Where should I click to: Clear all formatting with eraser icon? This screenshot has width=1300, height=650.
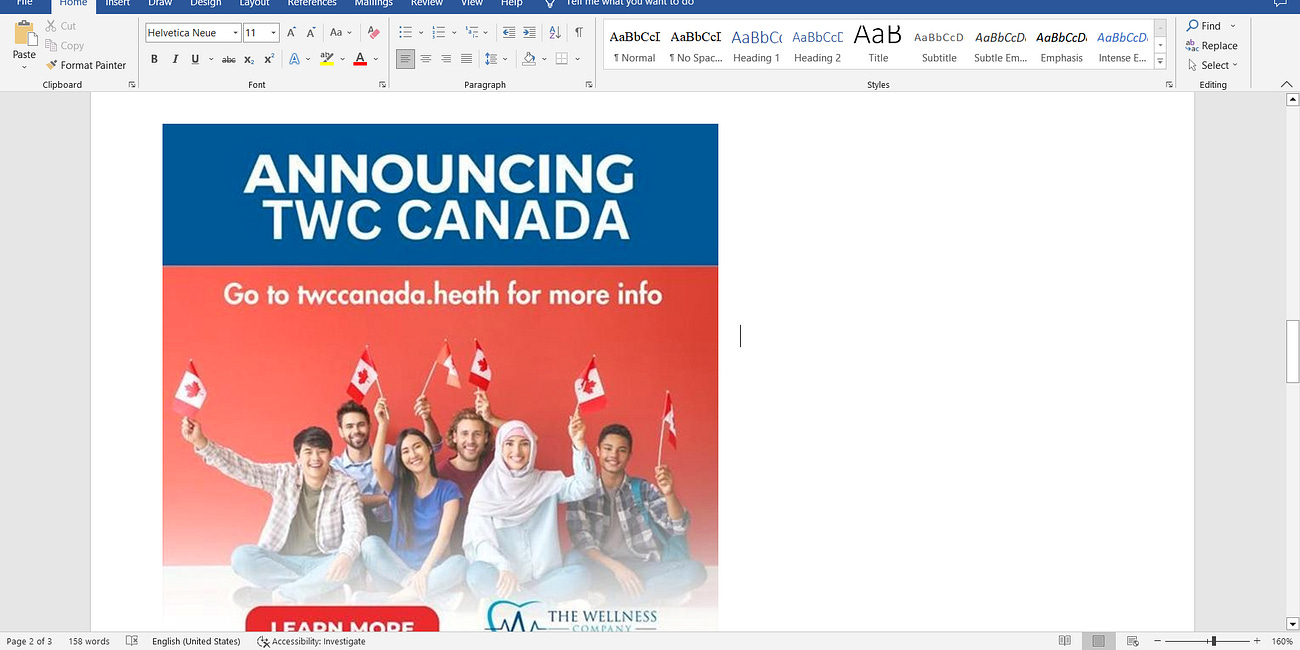coord(373,33)
